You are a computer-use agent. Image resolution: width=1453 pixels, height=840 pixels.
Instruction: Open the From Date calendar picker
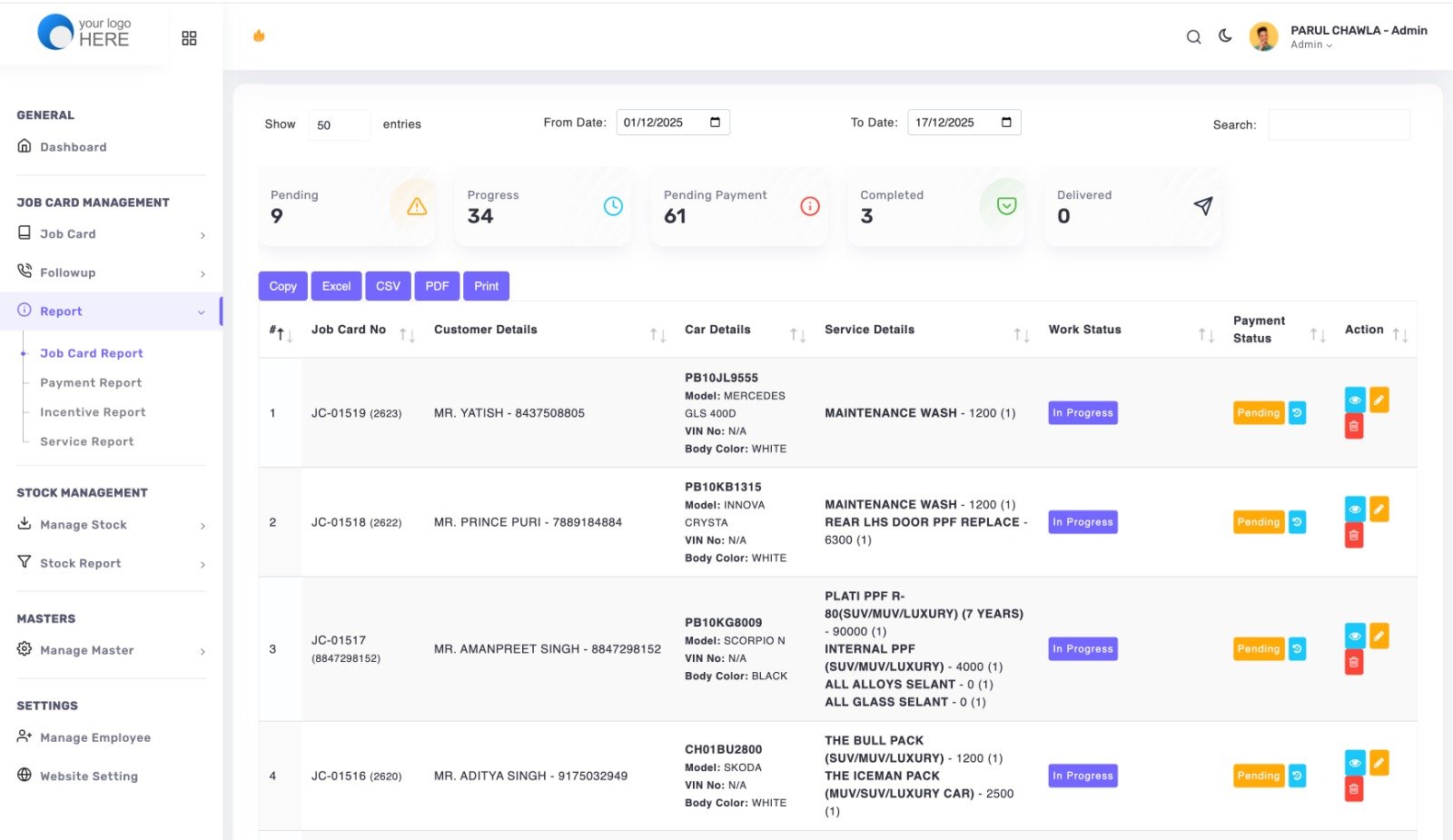[x=715, y=123]
